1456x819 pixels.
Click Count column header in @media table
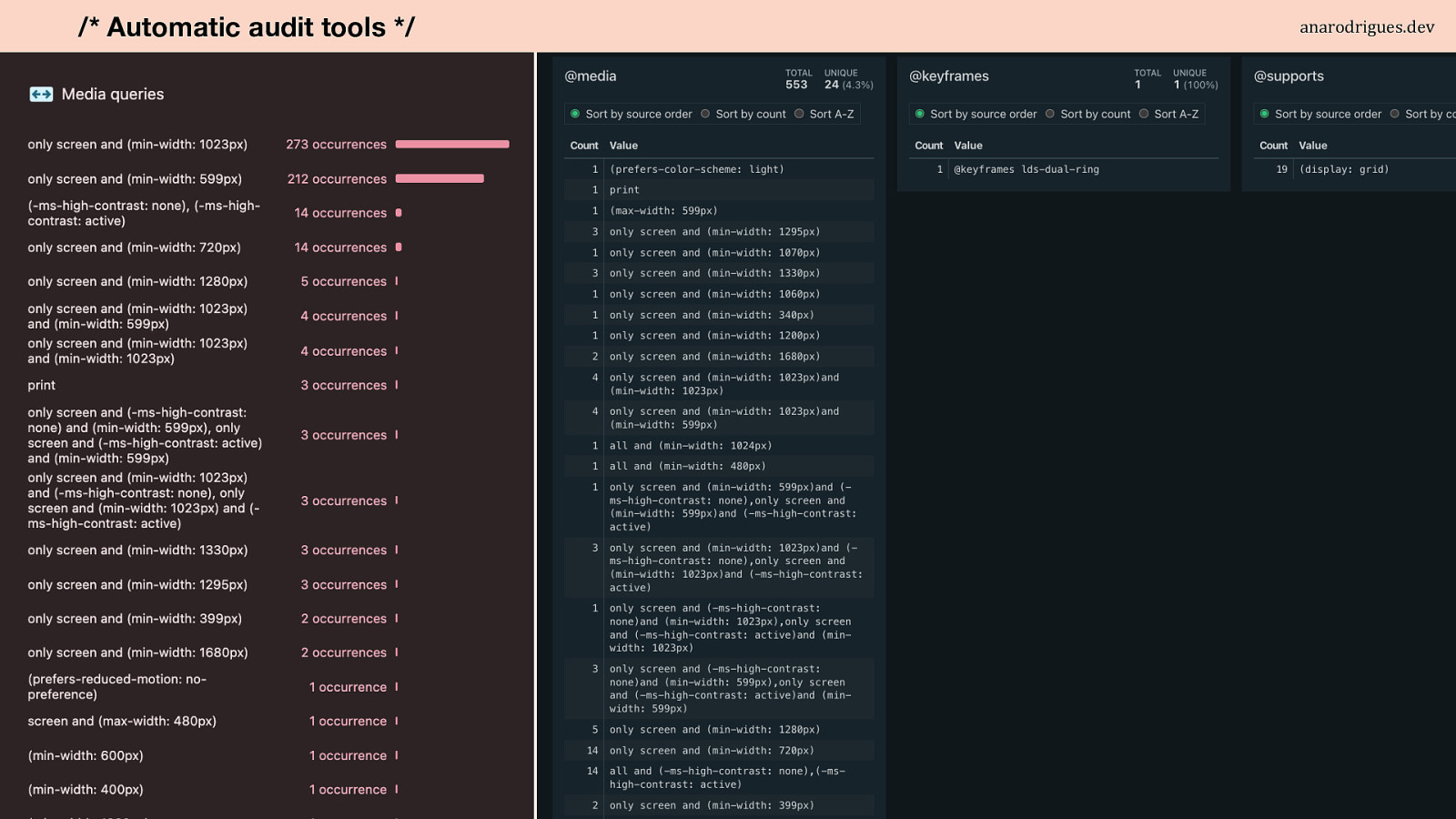(584, 146)
